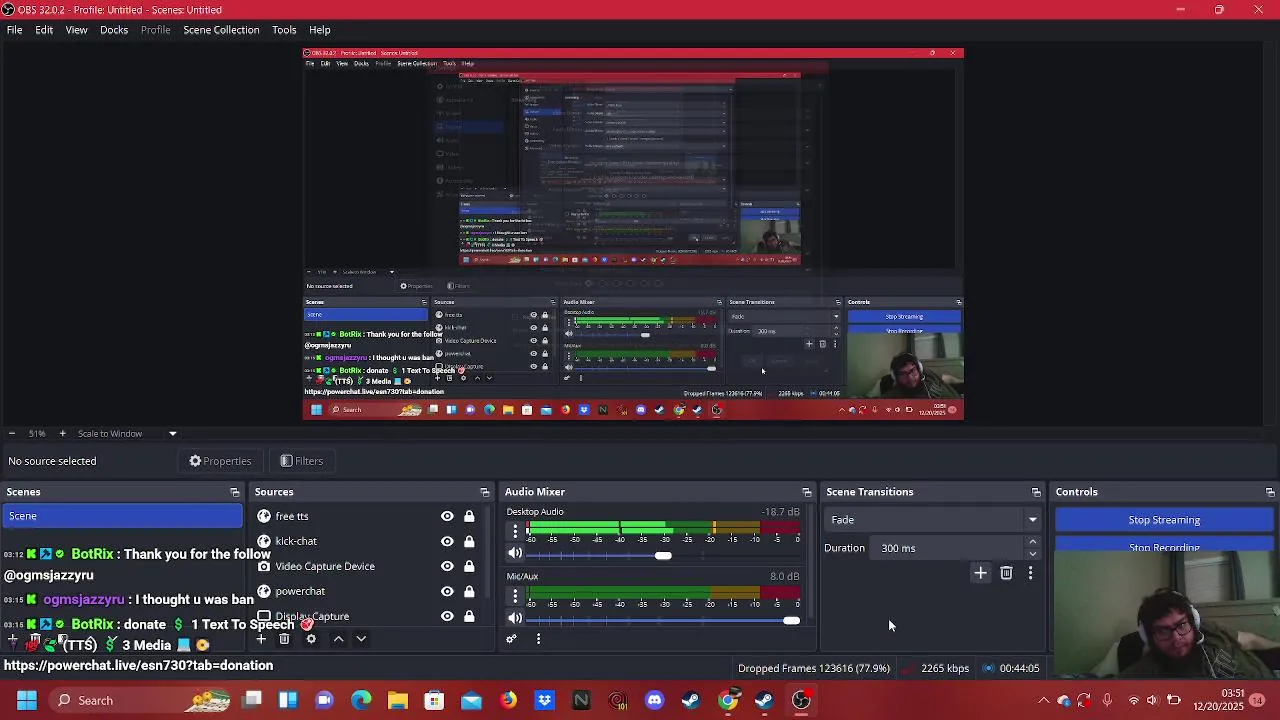1280x720 pixels.
Task: Click the Stop Recording button
Action: (x=1164, y=546)
